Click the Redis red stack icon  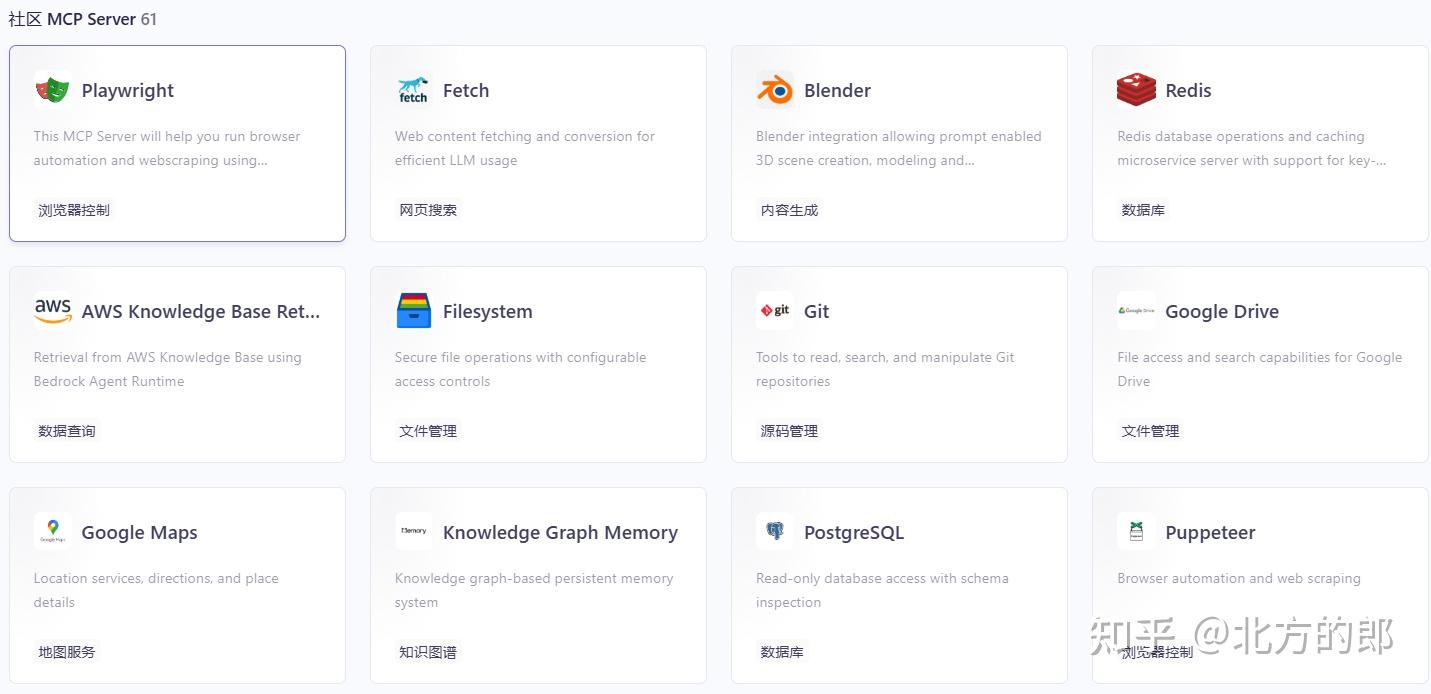tap(1136, 90)
